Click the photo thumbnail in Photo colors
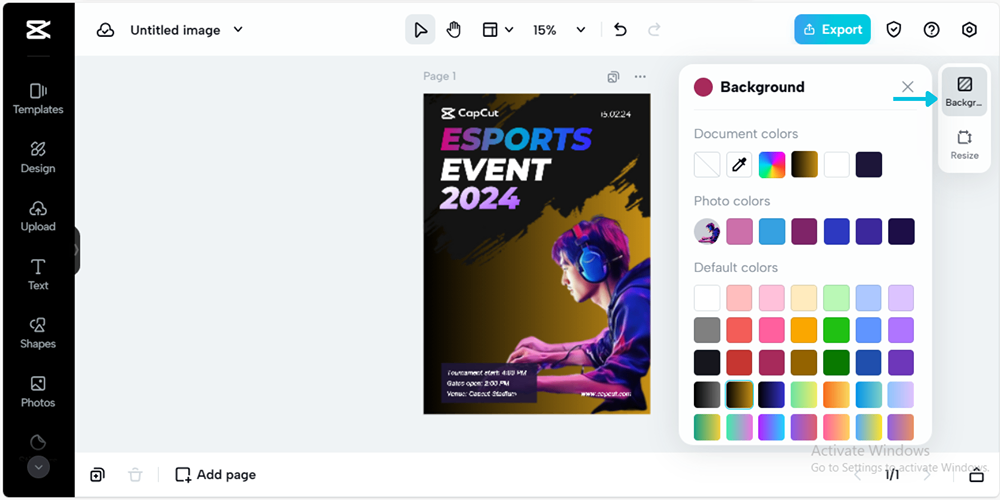The image size is (1000, 500). click(707, 232)
